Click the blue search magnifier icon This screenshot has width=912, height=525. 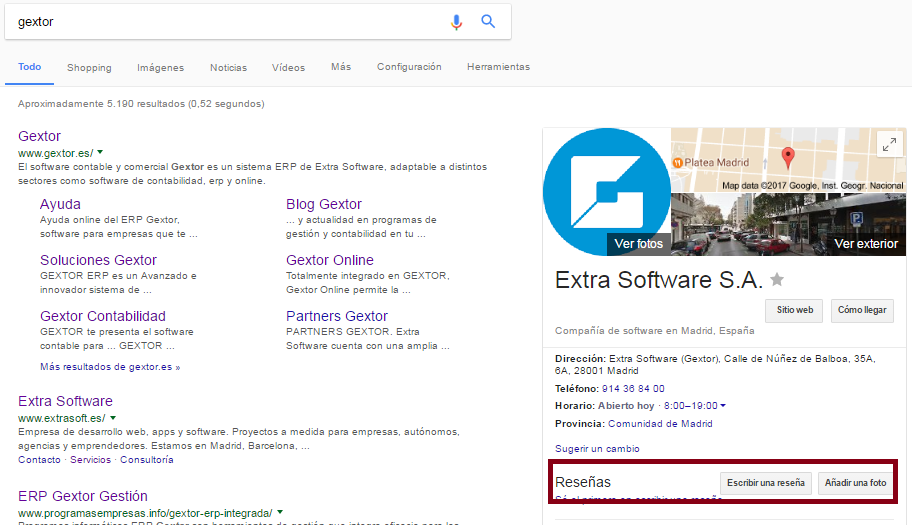488,22
